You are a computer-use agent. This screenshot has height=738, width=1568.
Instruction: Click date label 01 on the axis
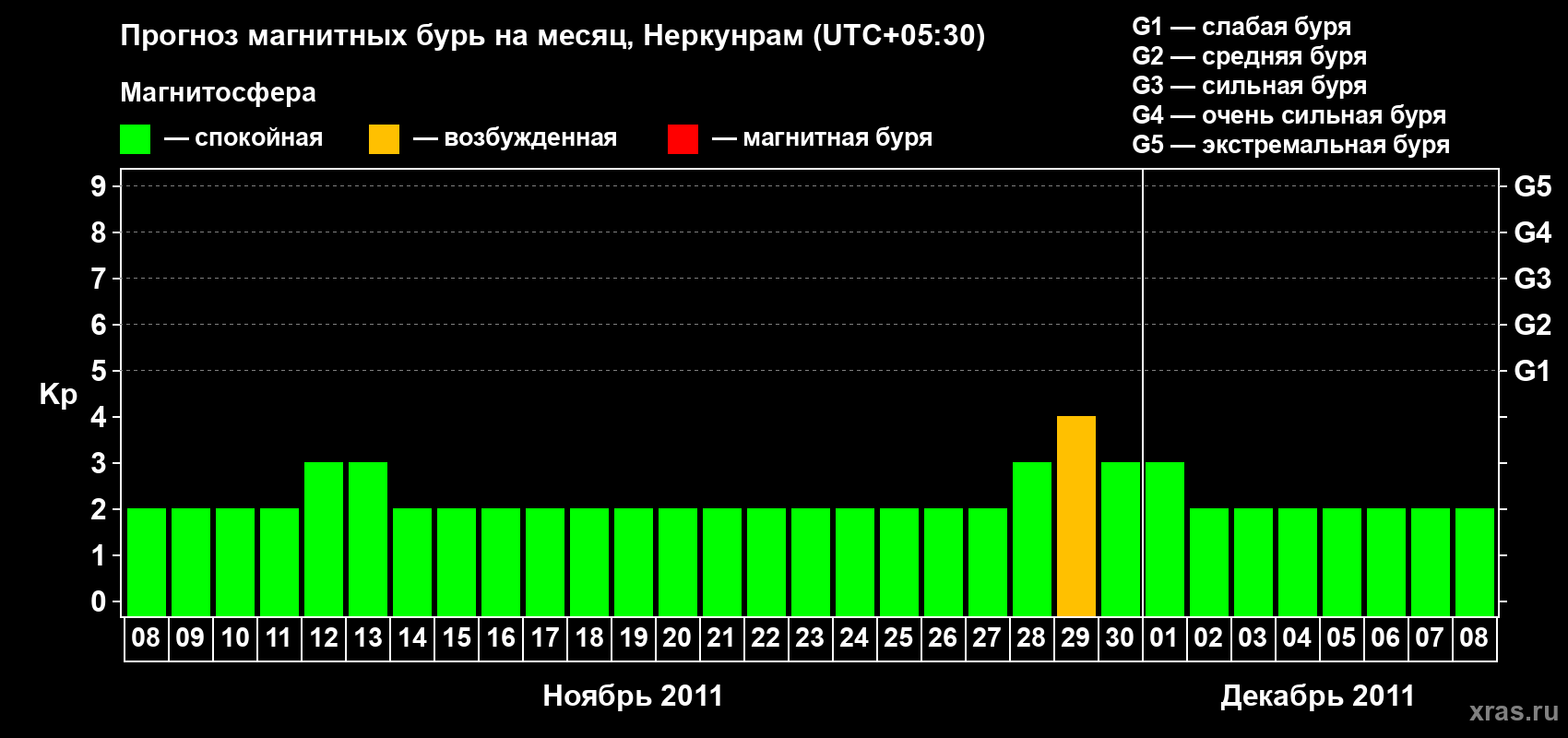click(x=1164, y=637)
